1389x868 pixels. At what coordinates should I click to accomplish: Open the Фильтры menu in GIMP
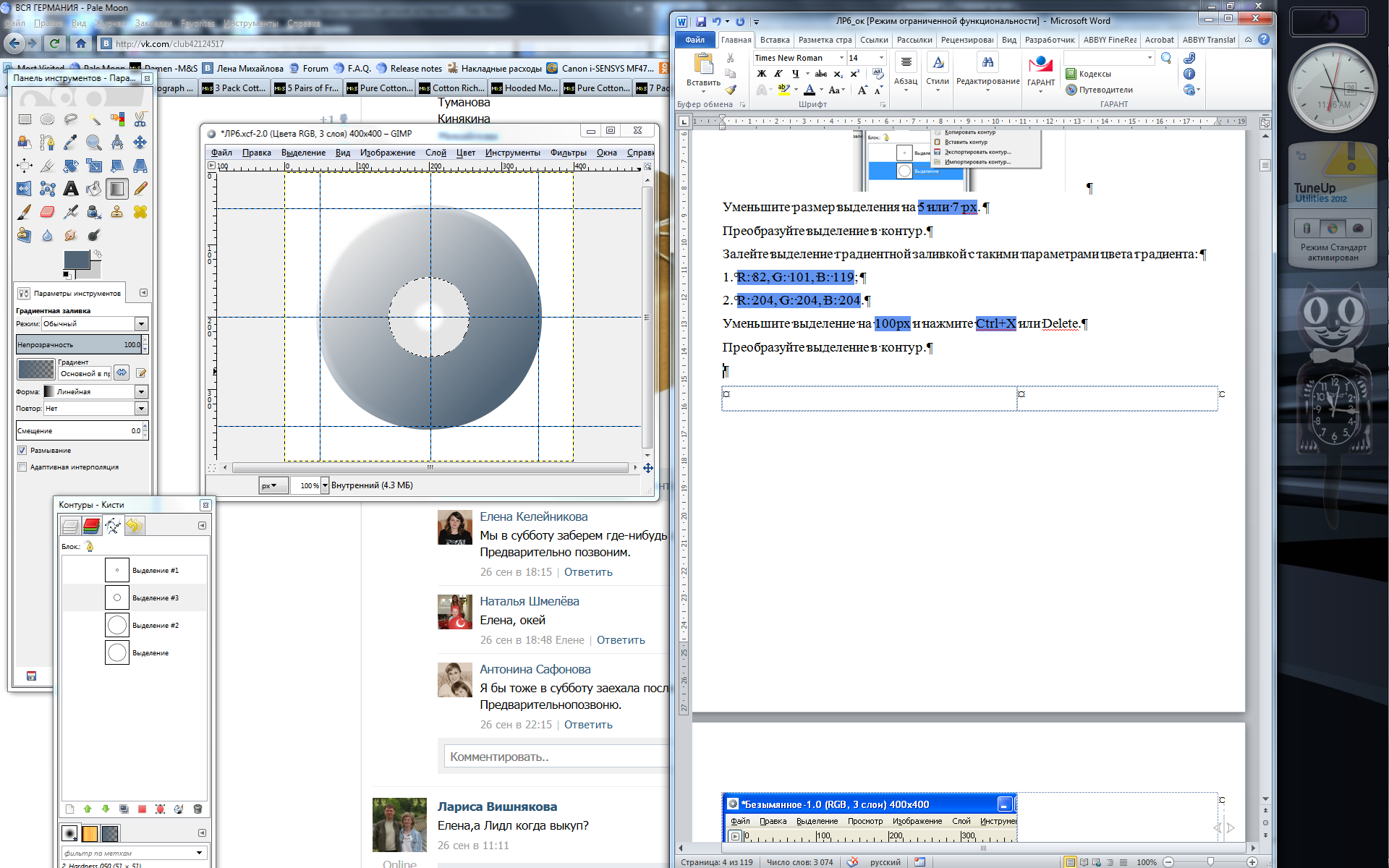(x=568, y=153)
